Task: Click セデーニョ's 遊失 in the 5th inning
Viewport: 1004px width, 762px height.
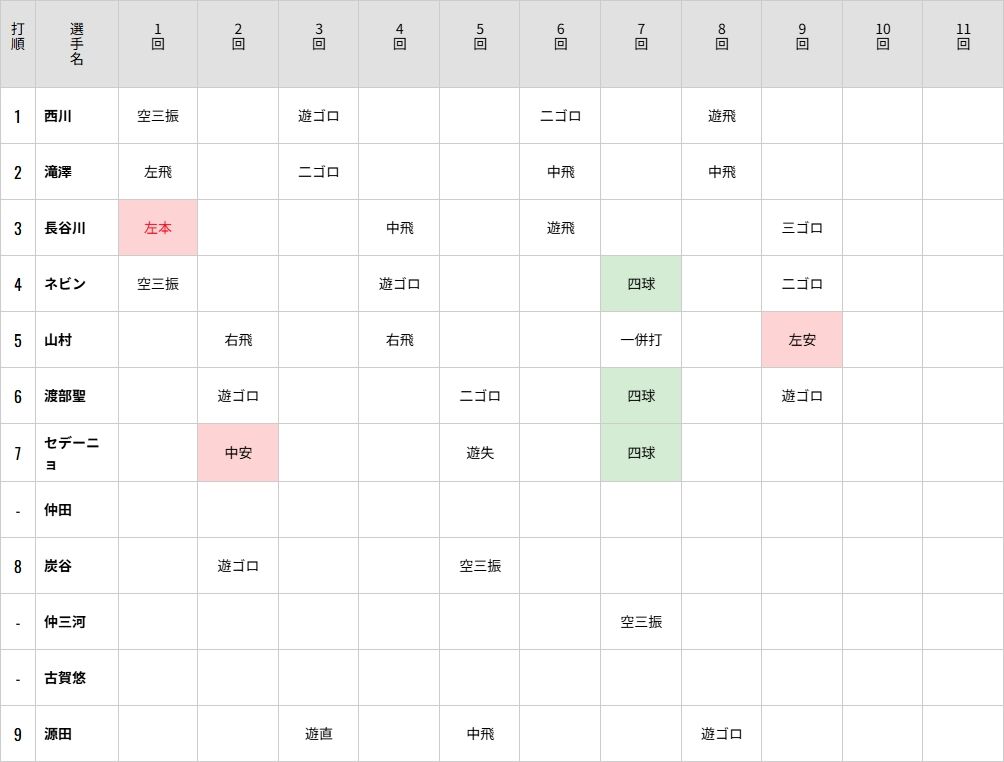Action: pyautogui.click(x=480, y=453)
